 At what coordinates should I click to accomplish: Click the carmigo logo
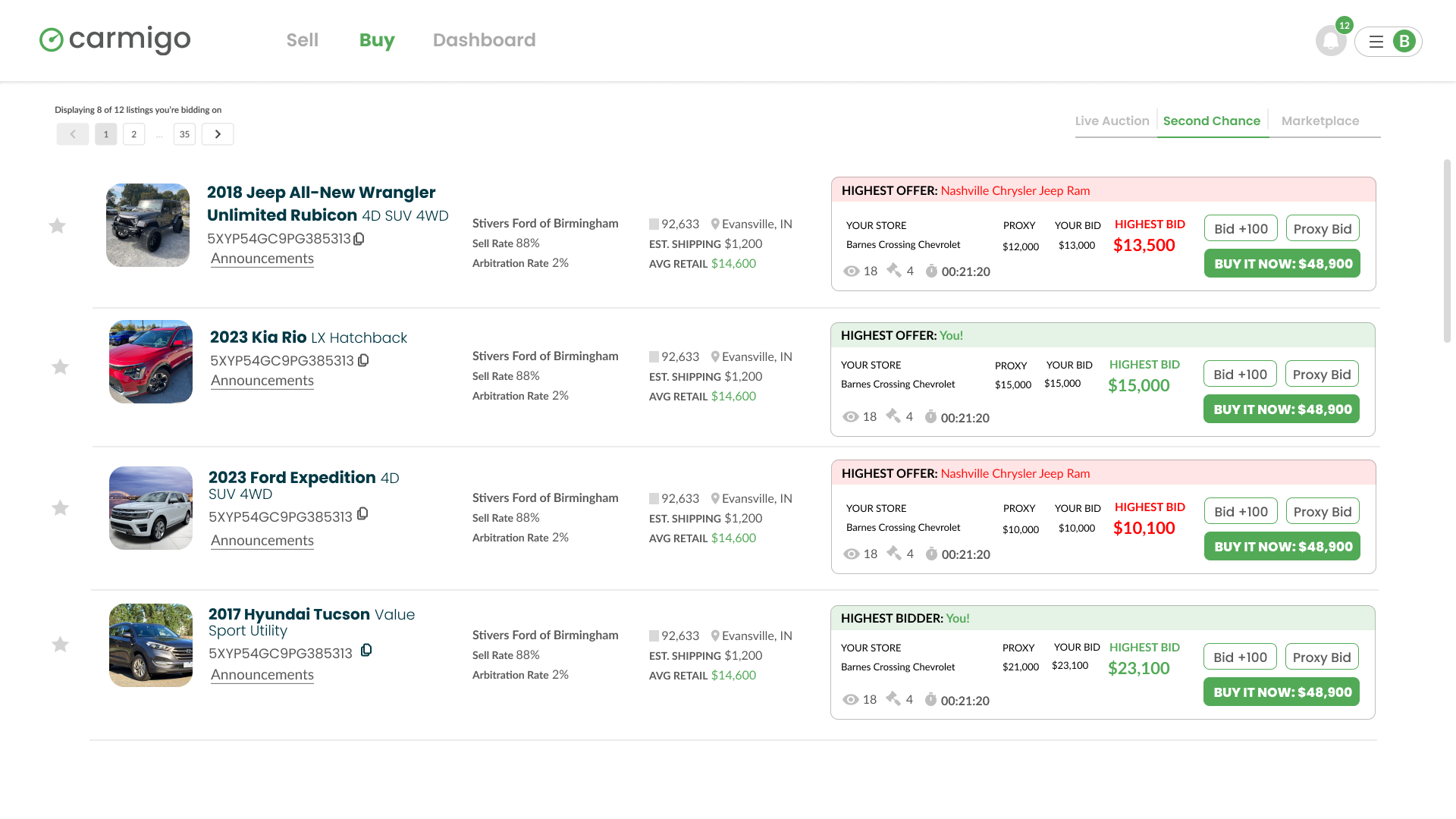(115, 39)
